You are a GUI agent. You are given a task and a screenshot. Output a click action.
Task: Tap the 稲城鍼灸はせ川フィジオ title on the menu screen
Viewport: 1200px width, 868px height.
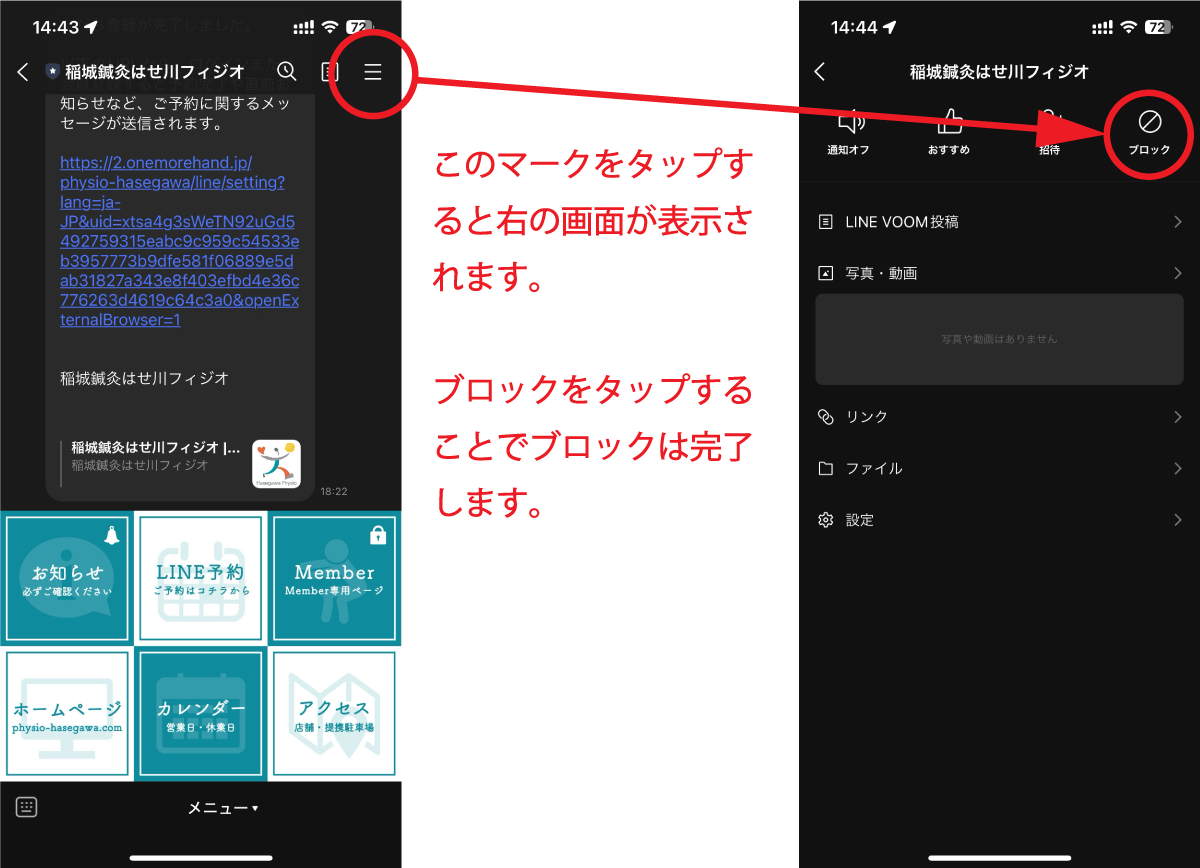(x=999, y=72)
